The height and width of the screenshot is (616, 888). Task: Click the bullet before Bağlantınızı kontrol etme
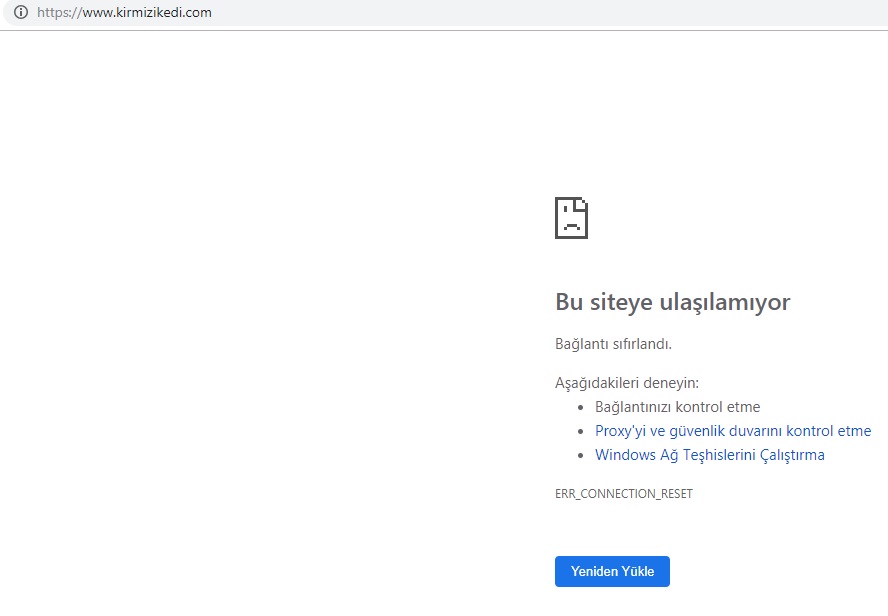tap(582, 408)
